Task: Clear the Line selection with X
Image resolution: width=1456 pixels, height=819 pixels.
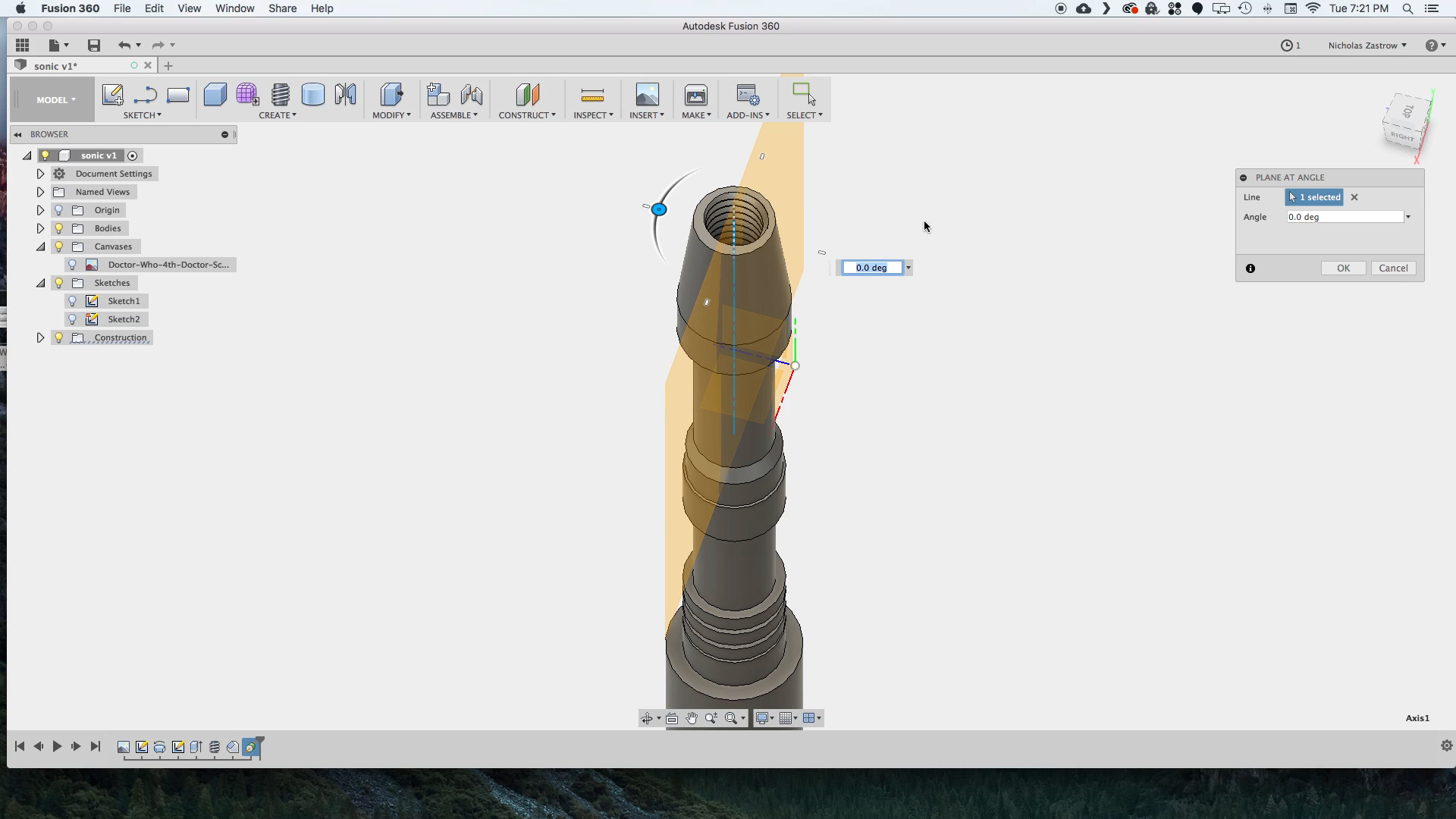Action: click(1354, 197)
